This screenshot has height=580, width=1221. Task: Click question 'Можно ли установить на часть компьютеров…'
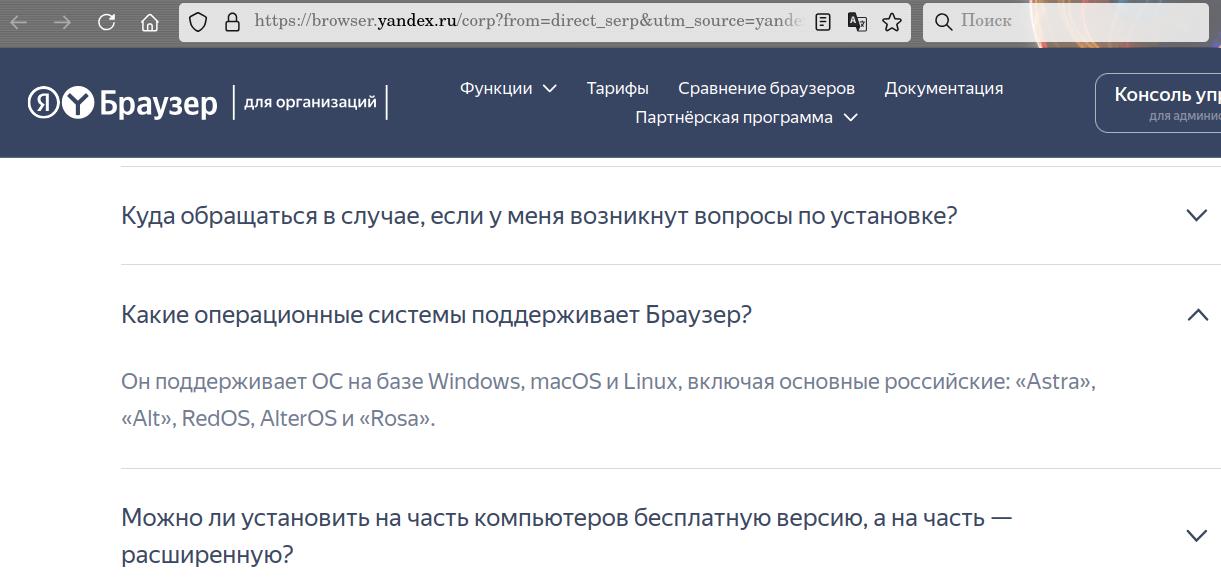click(566, 536)
